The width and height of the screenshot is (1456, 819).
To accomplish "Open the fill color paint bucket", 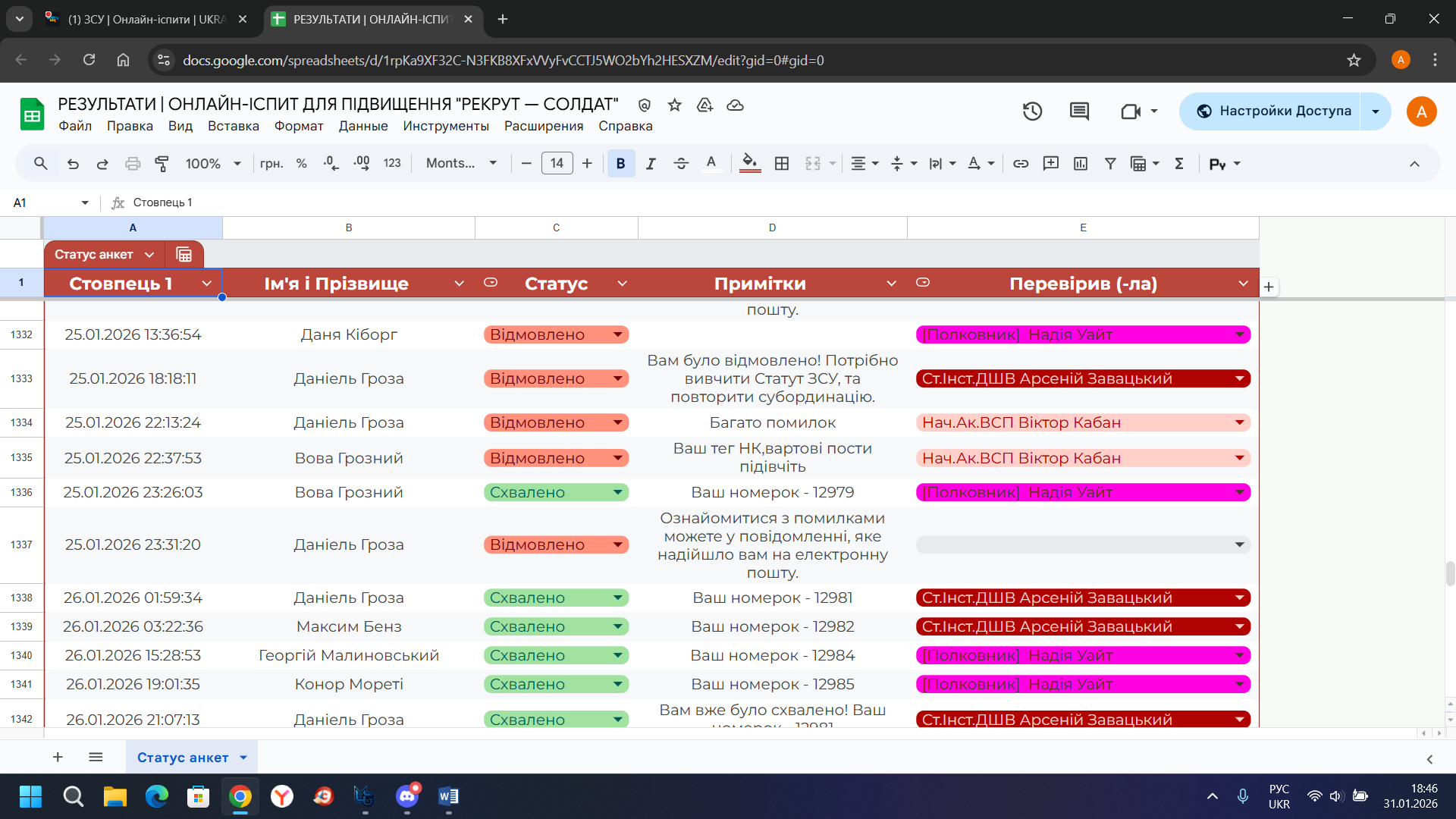I will [749, 163].
